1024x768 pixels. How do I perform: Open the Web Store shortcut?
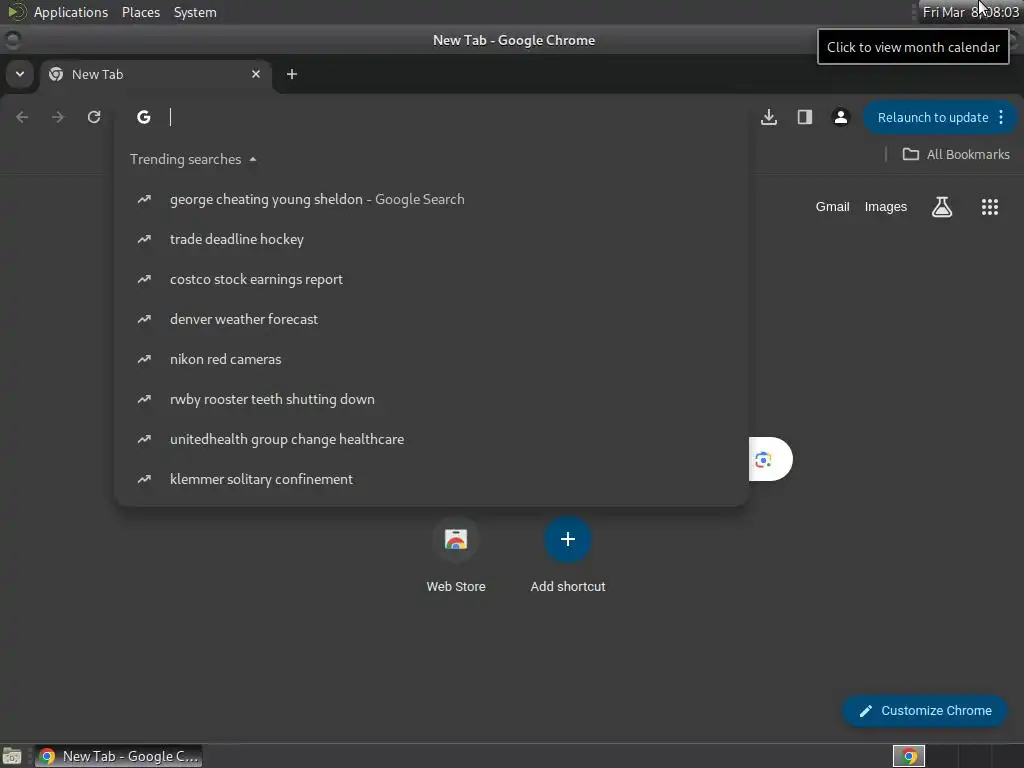tap(456, 554)
